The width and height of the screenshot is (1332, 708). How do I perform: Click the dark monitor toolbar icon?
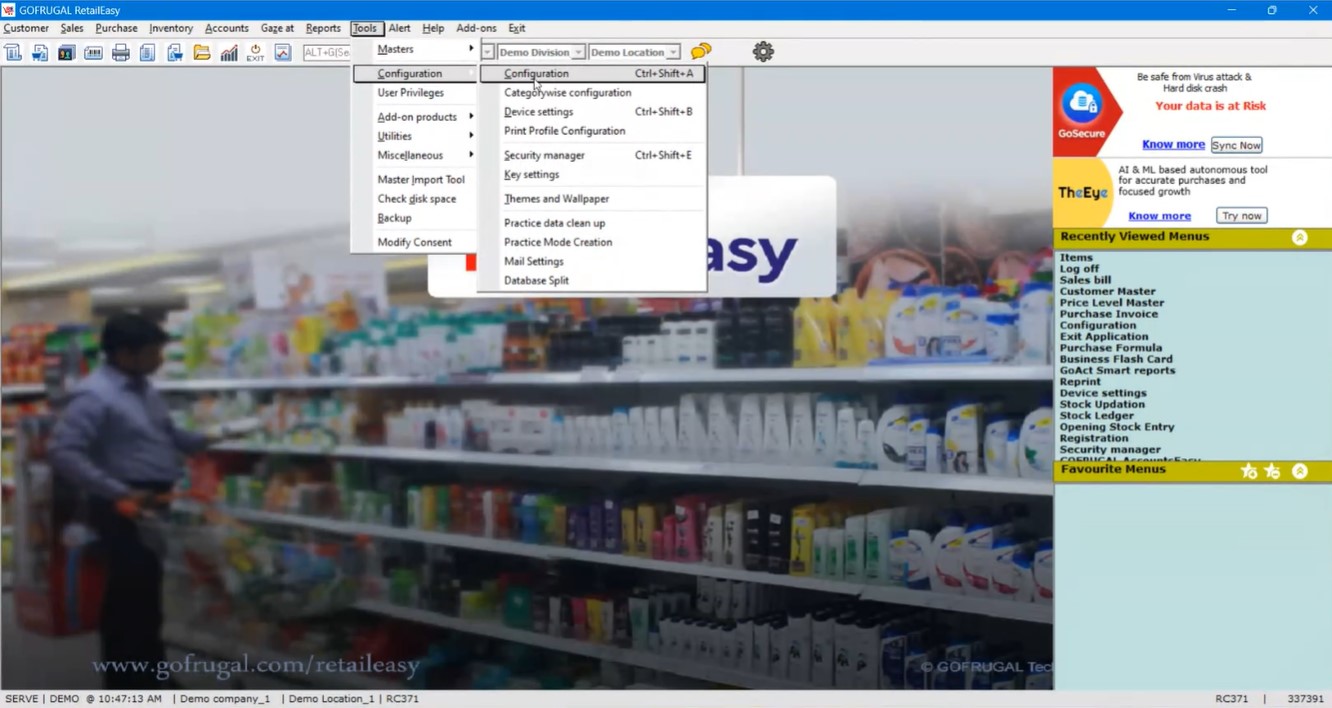[x=66, y=52]
